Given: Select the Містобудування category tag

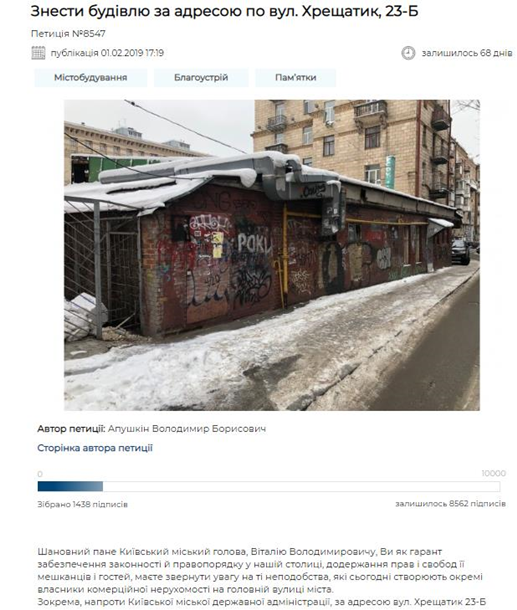Looking at the screenshot, I should [x=91, y=77].
